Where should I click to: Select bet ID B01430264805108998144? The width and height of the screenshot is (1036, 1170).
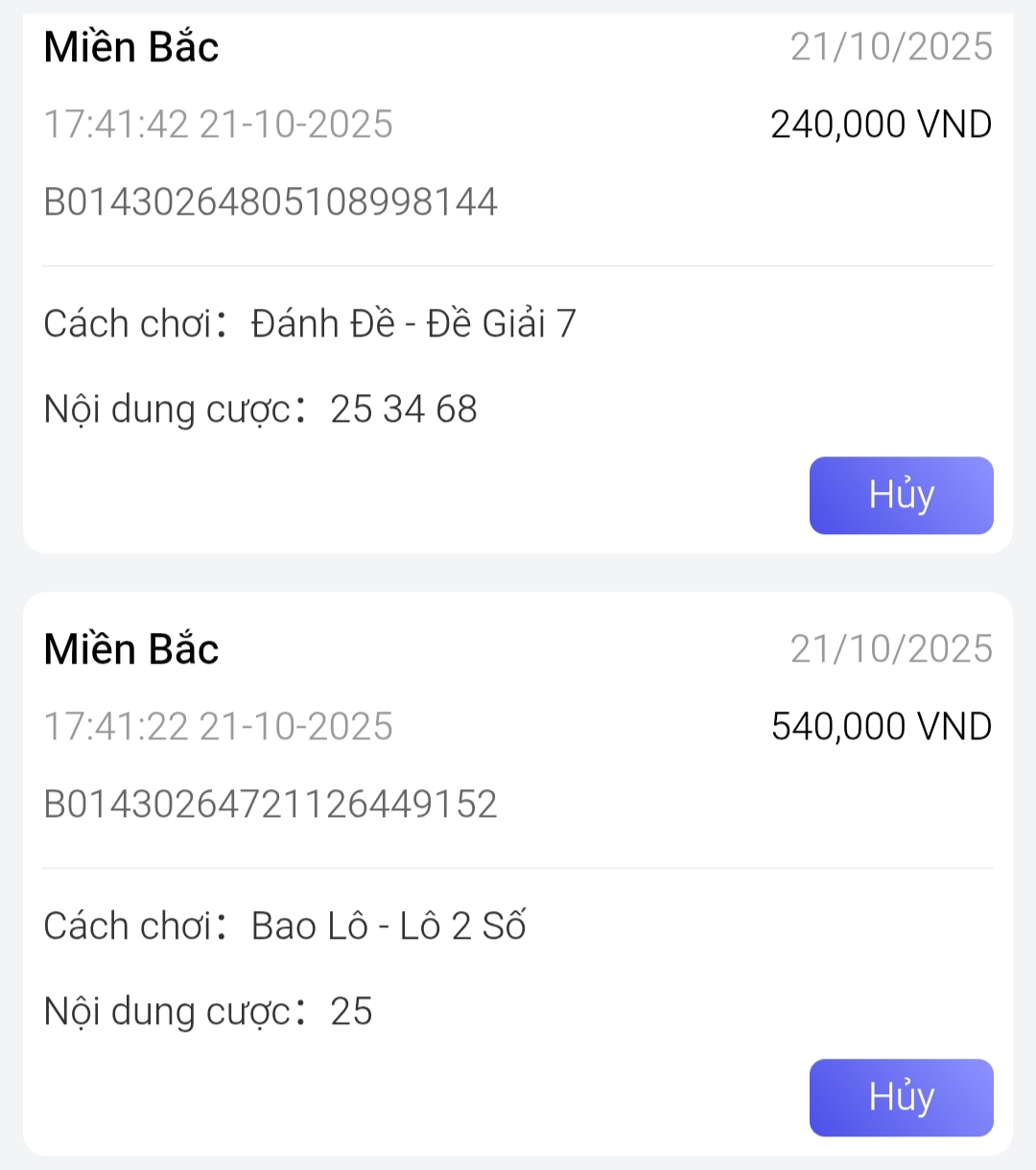pos(271,202)
